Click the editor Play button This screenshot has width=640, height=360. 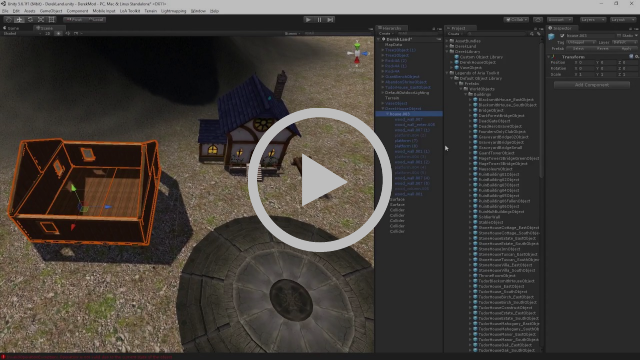click(x=309, y=19)
